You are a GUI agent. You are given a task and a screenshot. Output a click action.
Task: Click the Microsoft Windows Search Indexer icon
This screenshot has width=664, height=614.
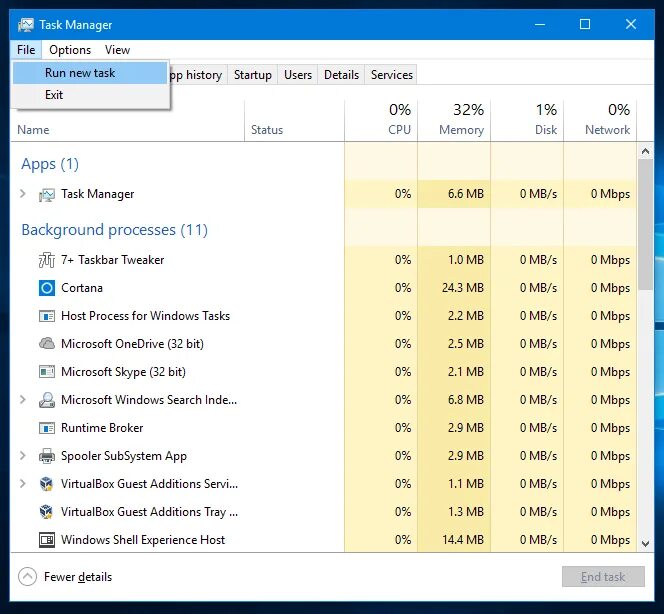pyautogui.click(x=47, y=400)
